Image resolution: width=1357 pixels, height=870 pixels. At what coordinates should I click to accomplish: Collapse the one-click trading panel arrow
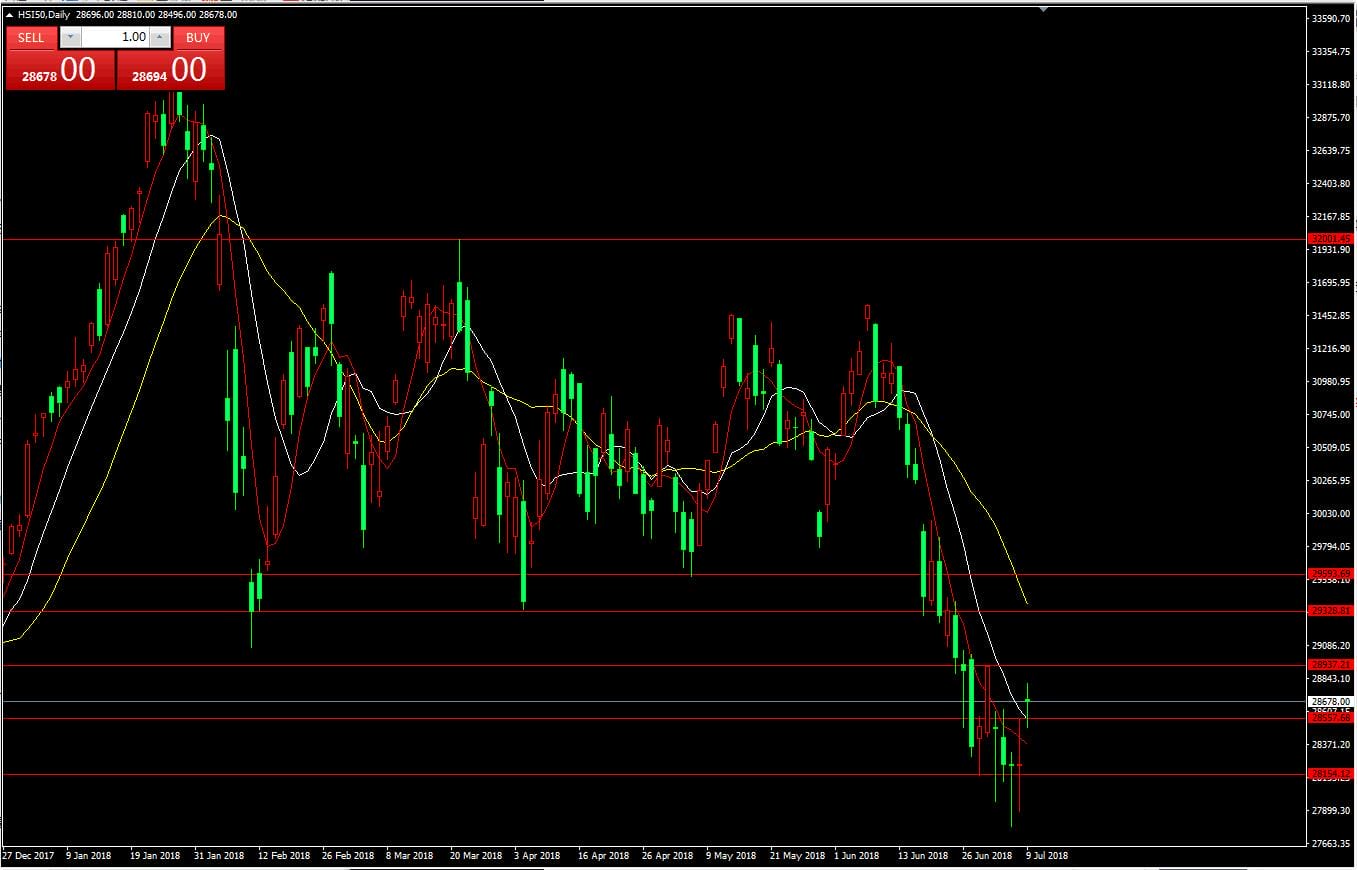[x=9, y=16]
